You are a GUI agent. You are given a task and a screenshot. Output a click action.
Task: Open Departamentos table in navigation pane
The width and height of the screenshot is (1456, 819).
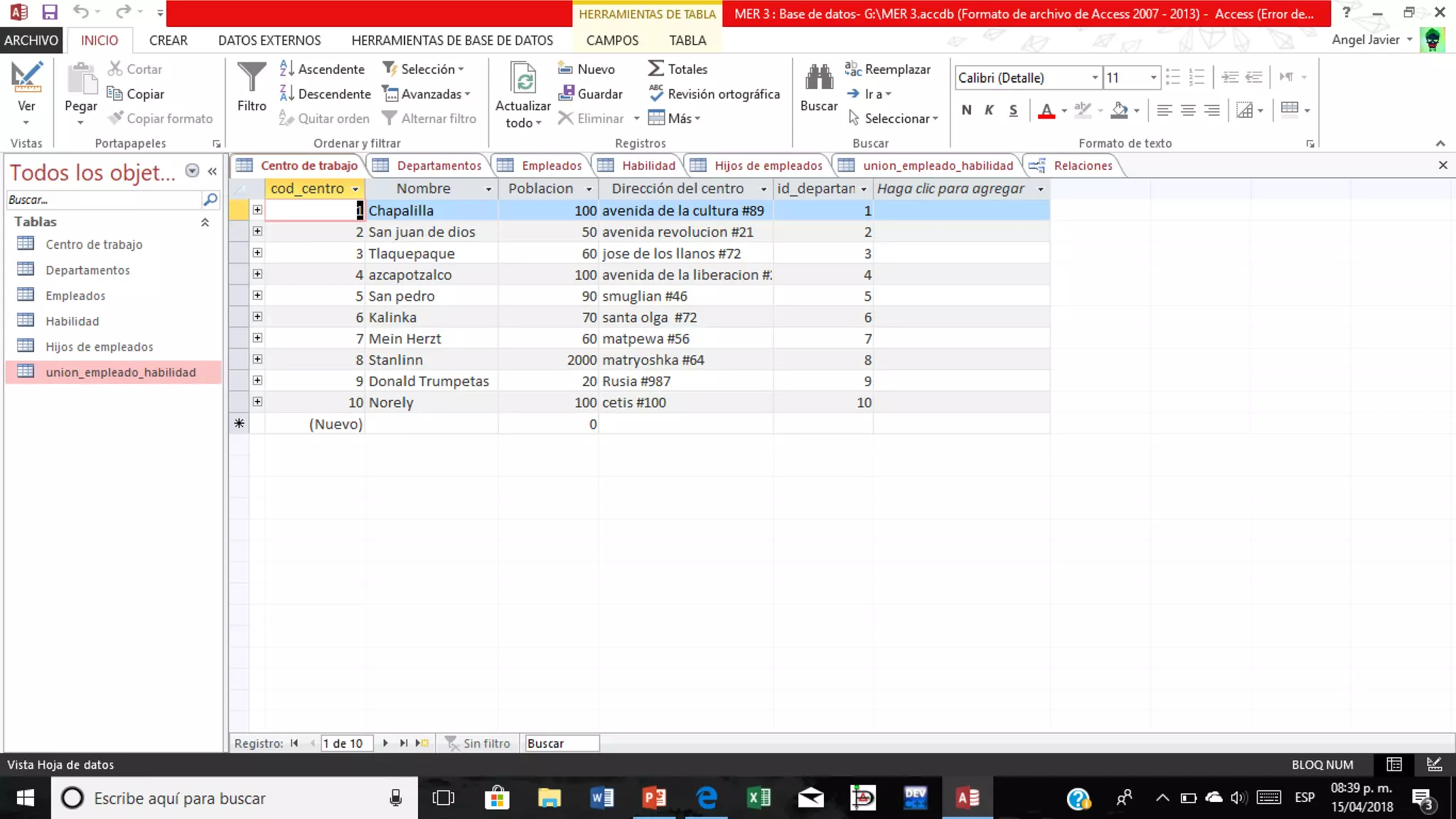(x=87, y=270)
